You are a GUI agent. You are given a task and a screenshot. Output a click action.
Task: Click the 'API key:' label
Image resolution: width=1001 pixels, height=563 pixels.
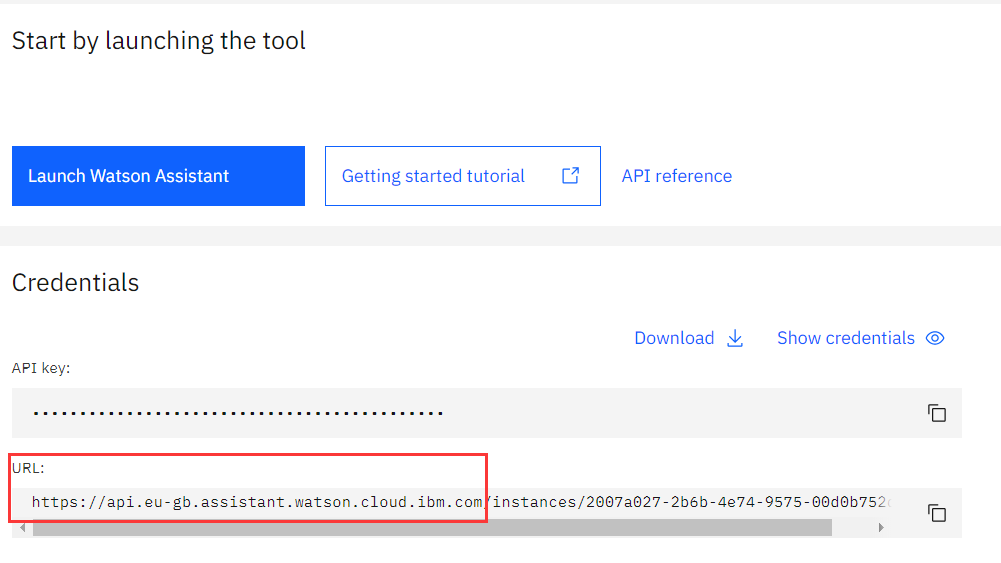click(41, 368)
